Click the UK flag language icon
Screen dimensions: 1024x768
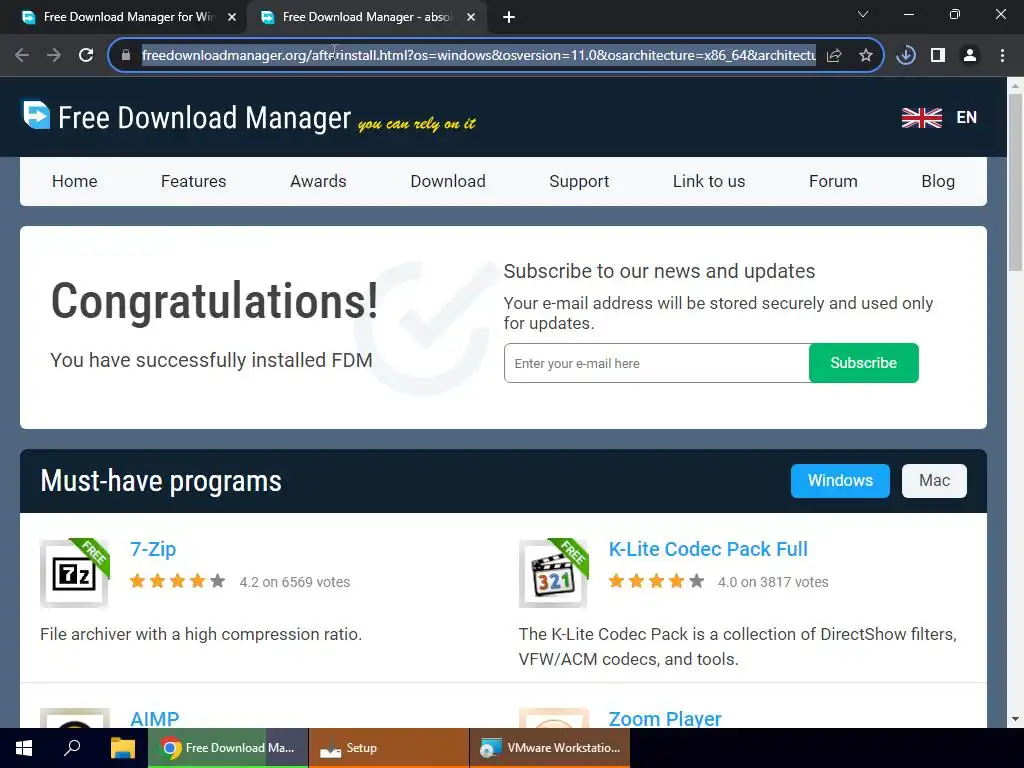coord(921,118)
